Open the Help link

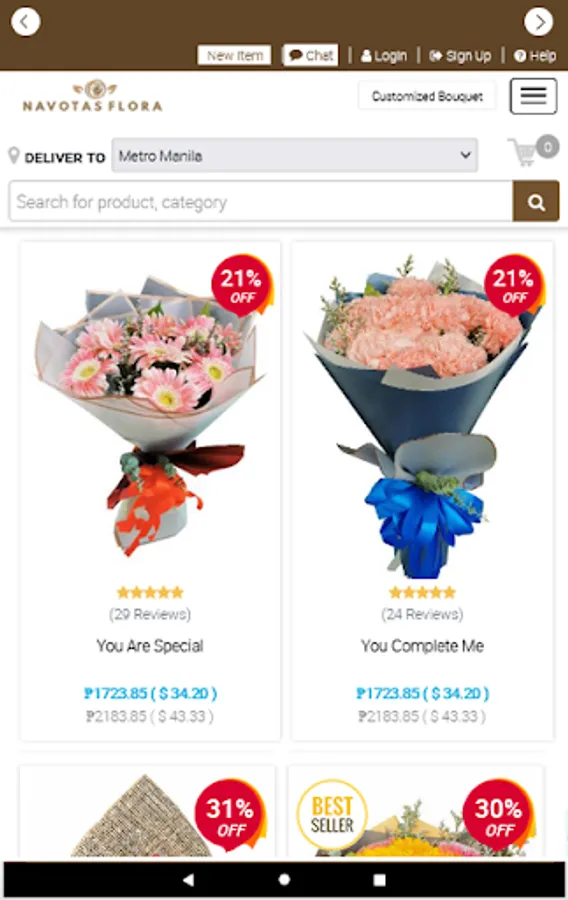[x=535, y=56]
